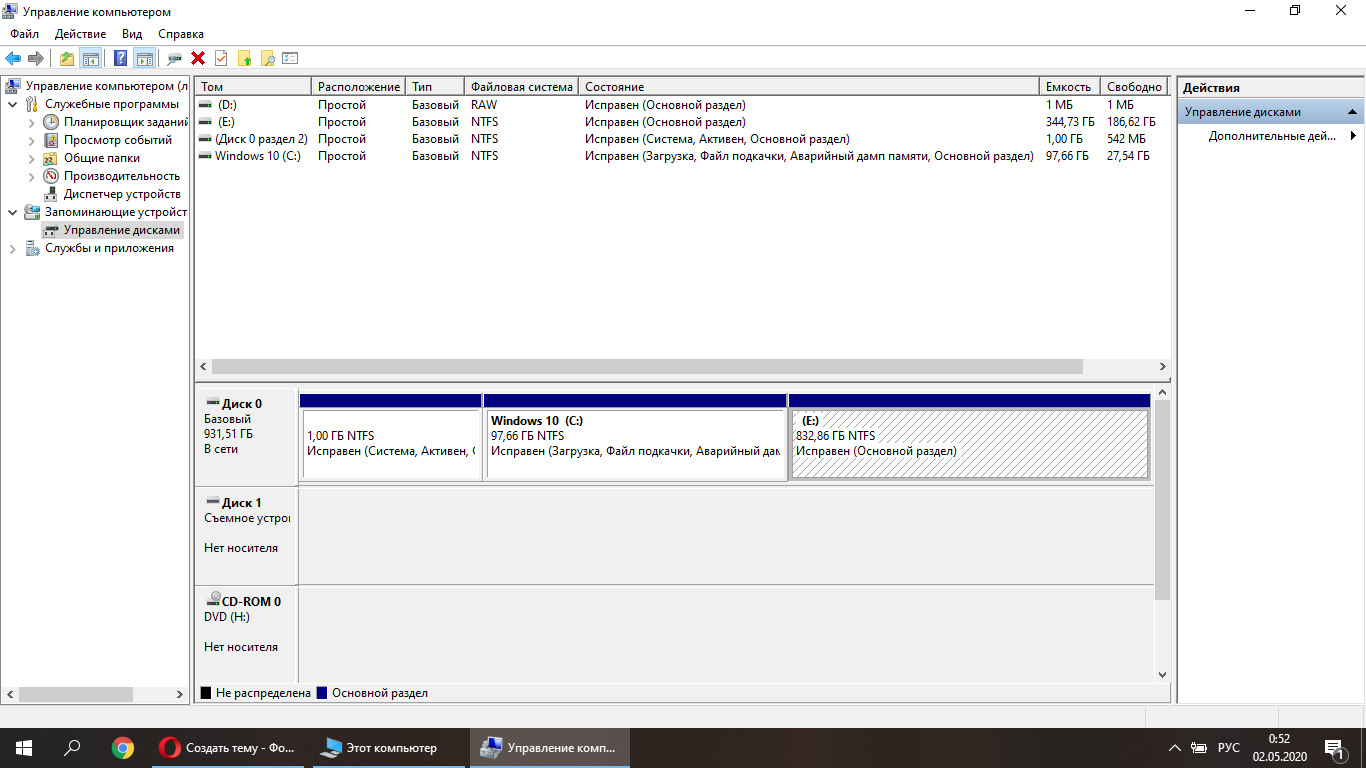Open the Windows Start button
1366x768 pixels.
click(23, 748)
